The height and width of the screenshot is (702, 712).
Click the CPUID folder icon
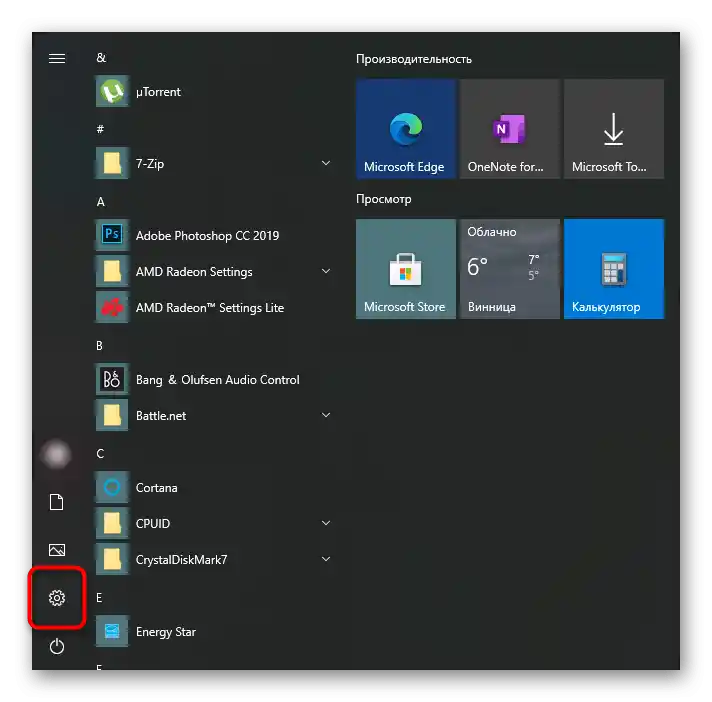click(112, 523)
